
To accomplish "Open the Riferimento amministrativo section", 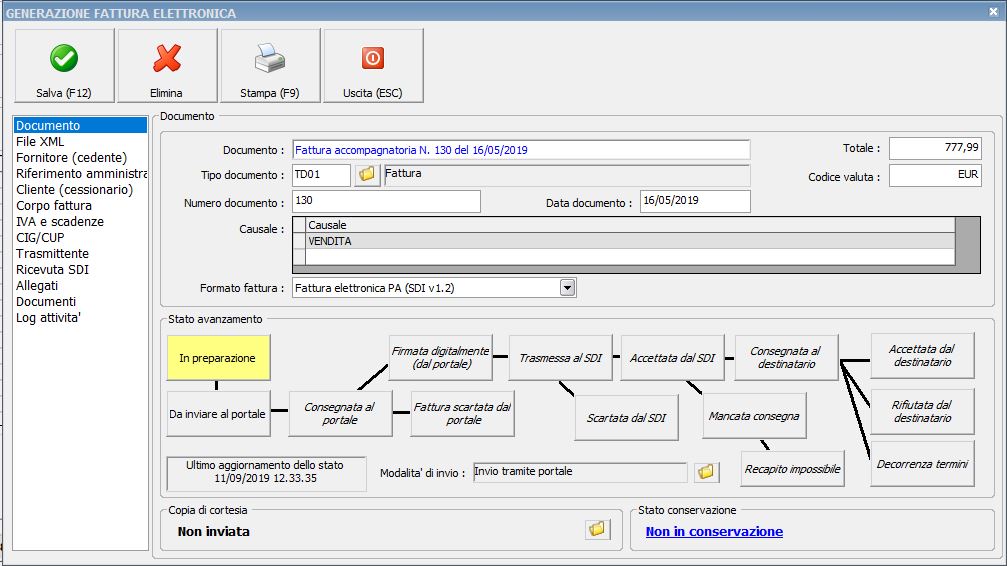I will point(80,173).
